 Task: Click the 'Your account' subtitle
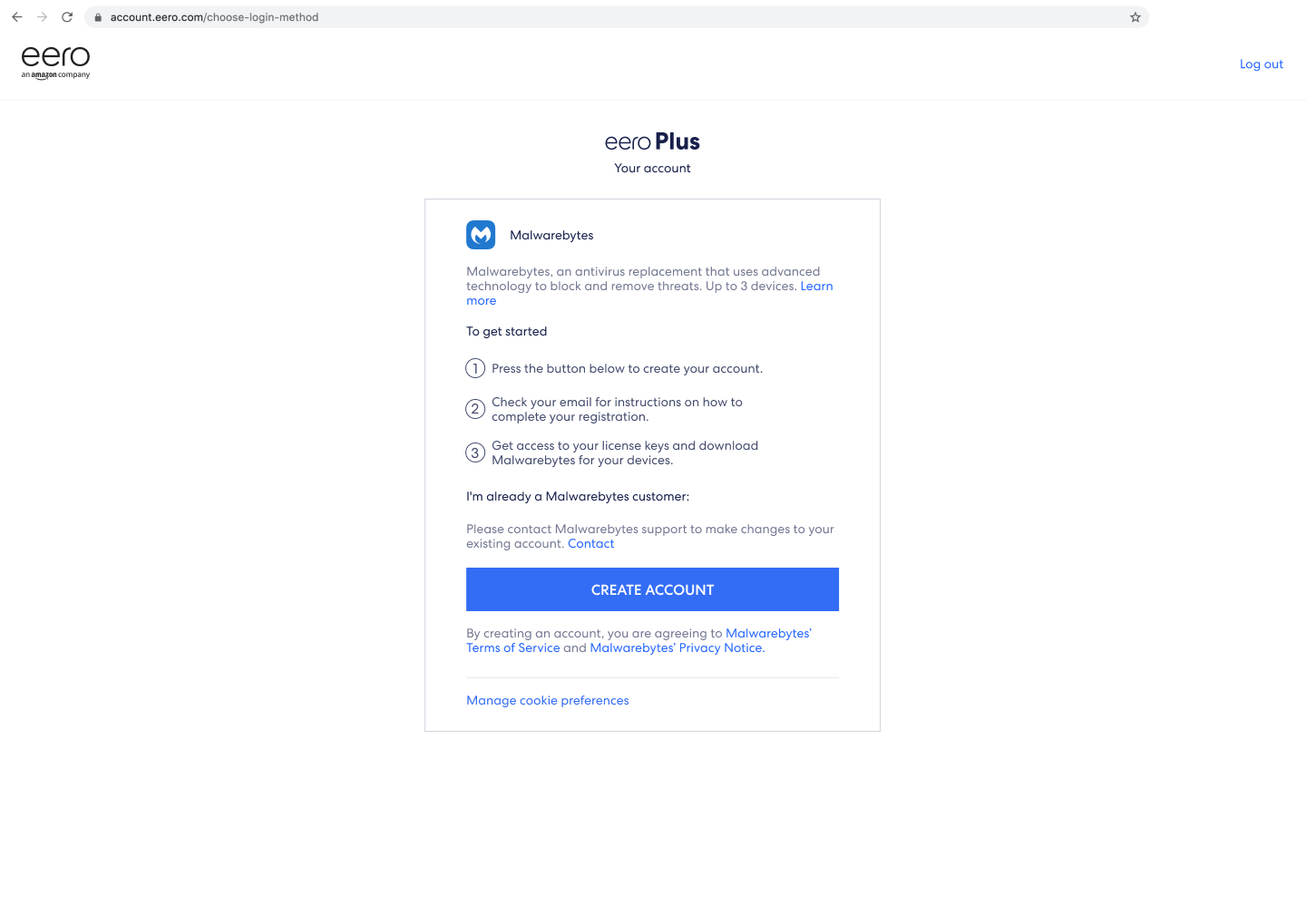click(652, 169)
